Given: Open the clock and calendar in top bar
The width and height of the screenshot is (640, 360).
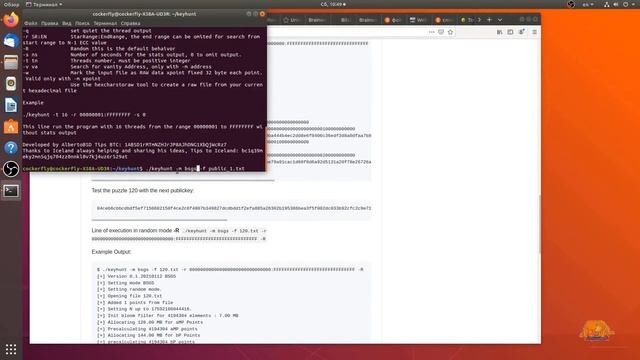Looking at the screenshot, I should point(333,4).
